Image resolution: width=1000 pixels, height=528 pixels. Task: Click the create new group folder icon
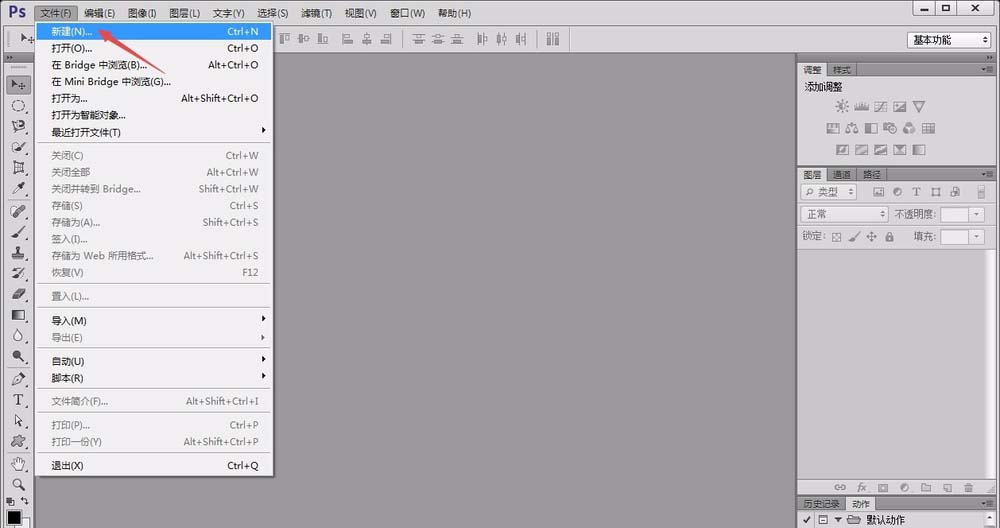point(926,487)
